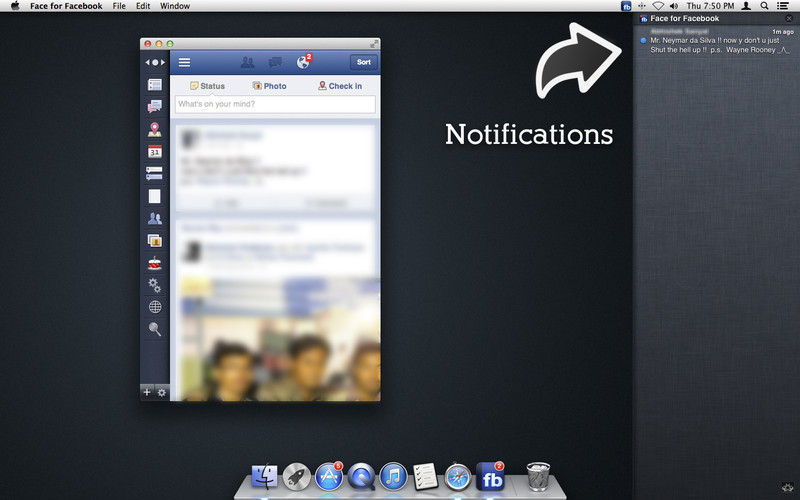The width and height of the screenshot is (800, 500).
Task: Open the File menu
Action: pyautogui.click(x=119, y=6)
